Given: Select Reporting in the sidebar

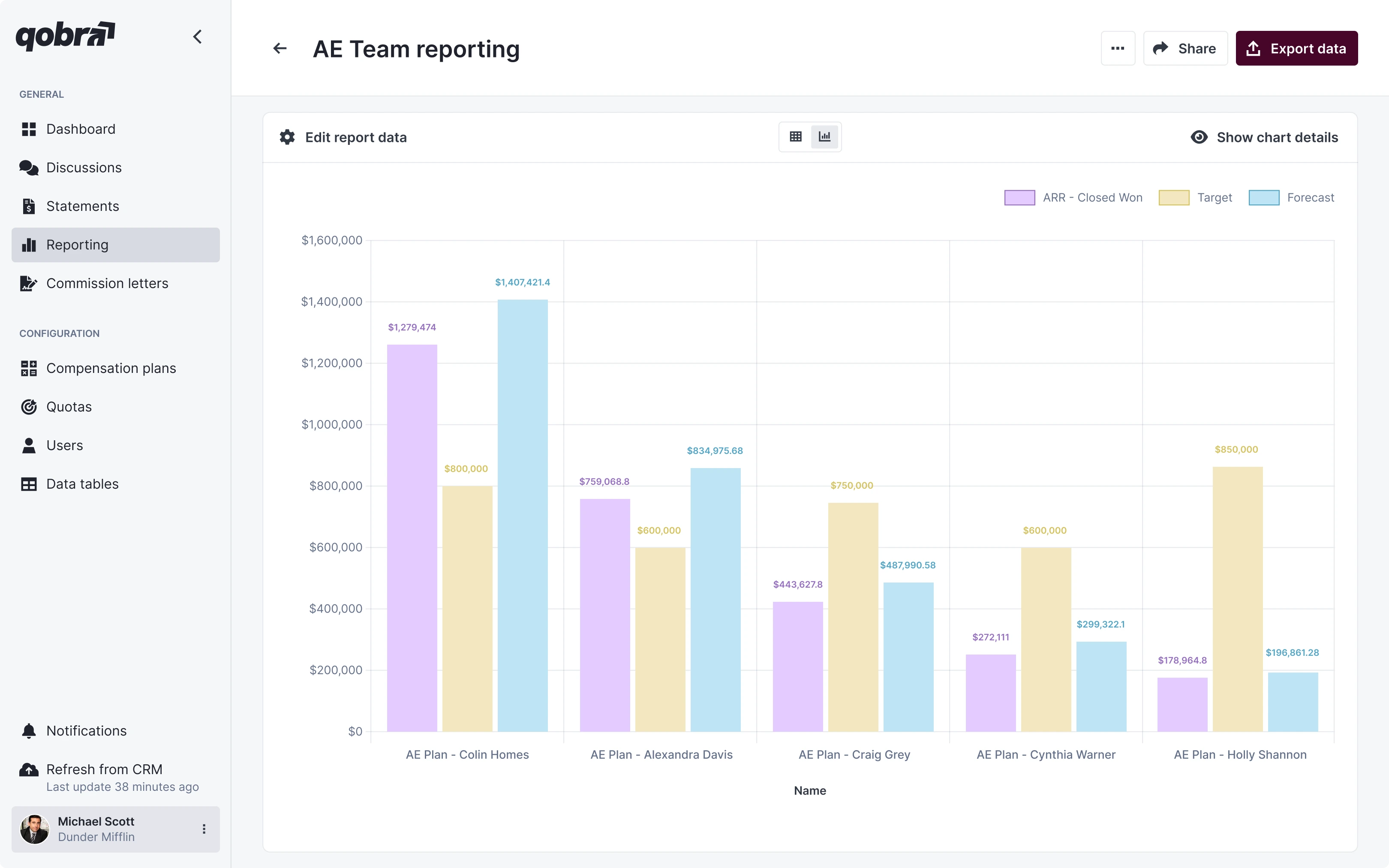Looking at the screenshot, I should [x=115, y=245].
